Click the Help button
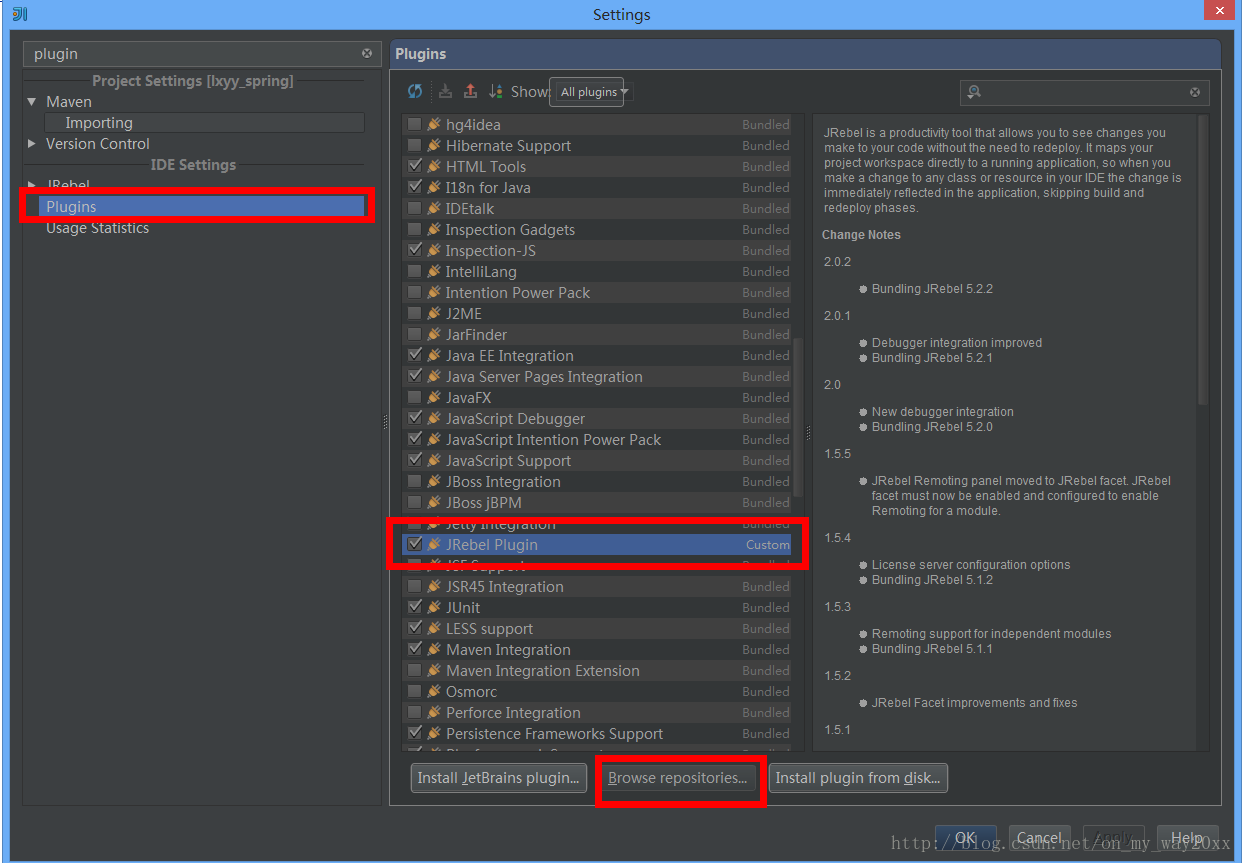 pyautogui.click(x=1187, y=838)
